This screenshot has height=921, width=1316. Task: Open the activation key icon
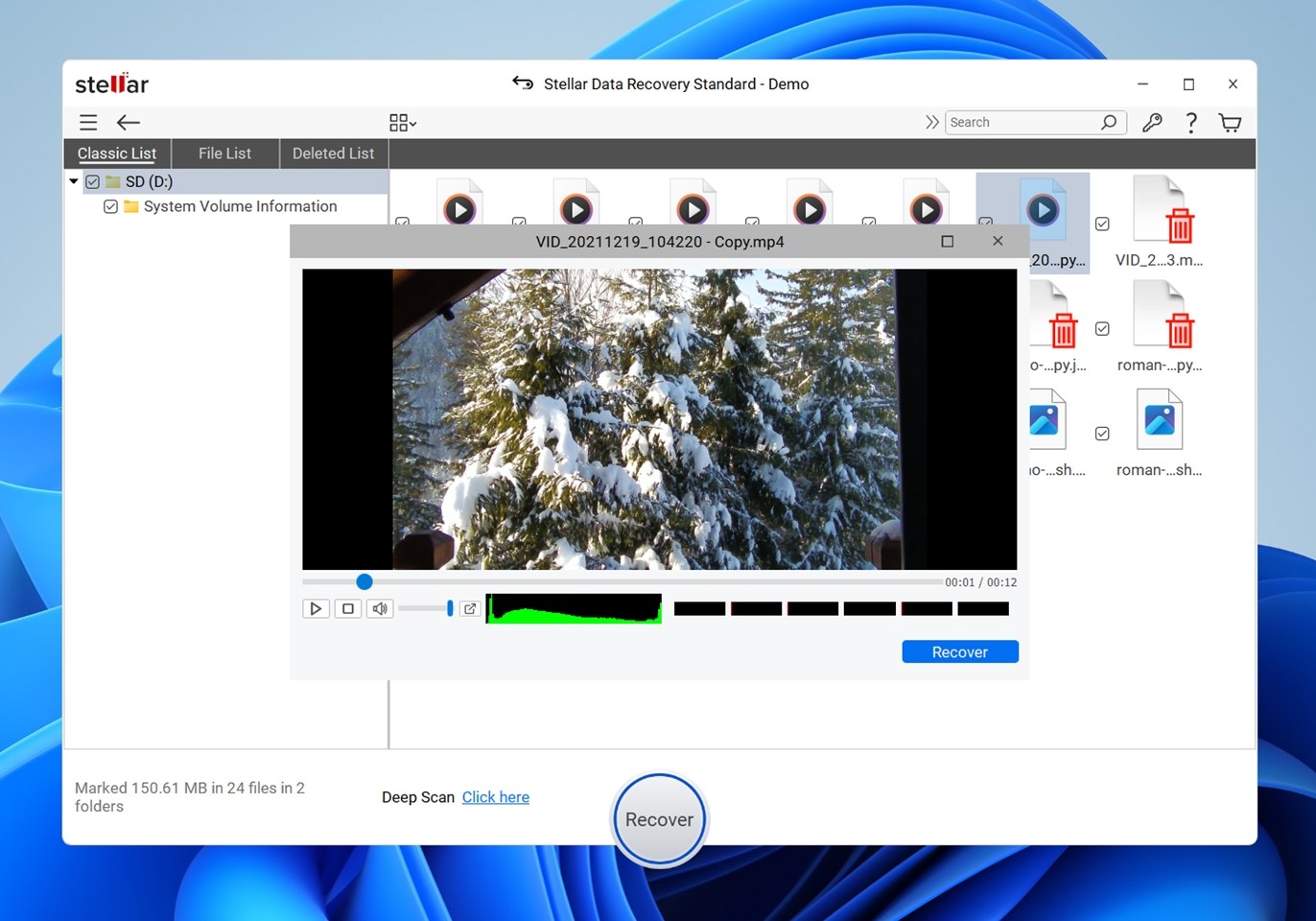[x=1152, y=123]
